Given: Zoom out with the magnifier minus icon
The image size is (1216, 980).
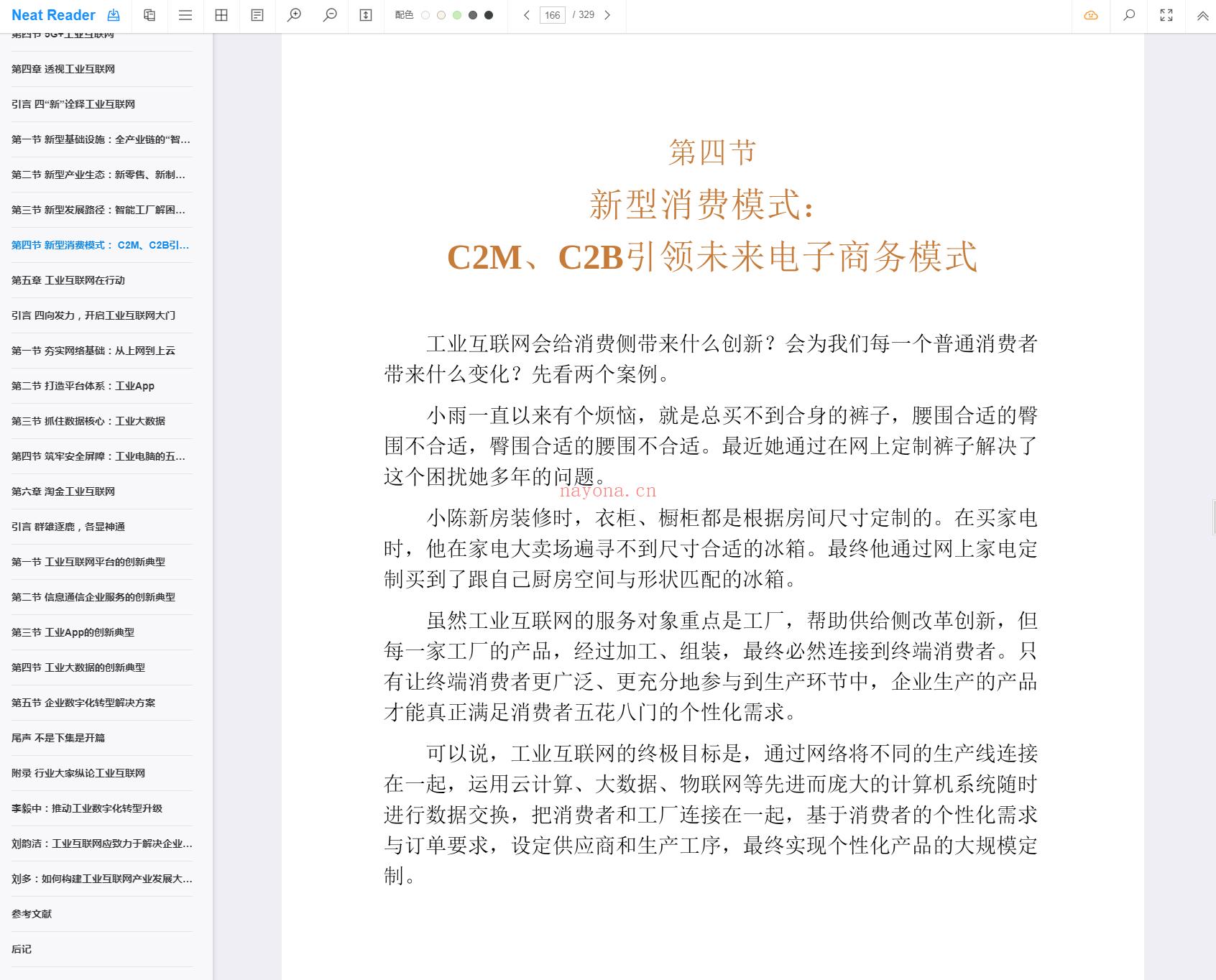Looking at the screenshot, I should tap(330, 15).
